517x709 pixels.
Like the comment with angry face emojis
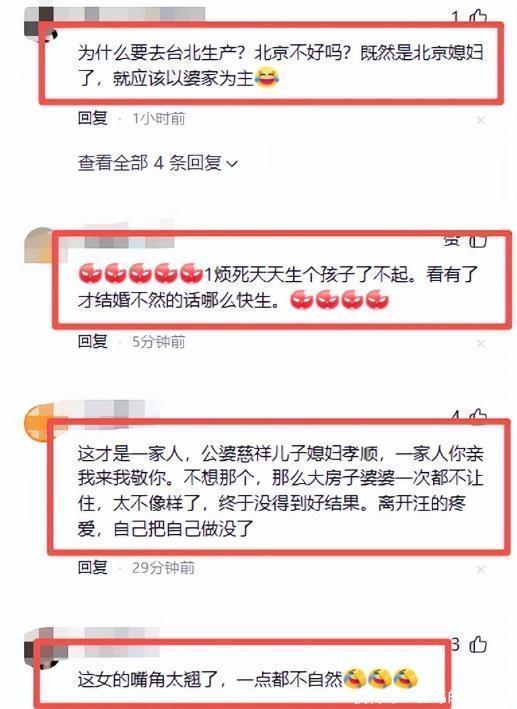(478, 241)
